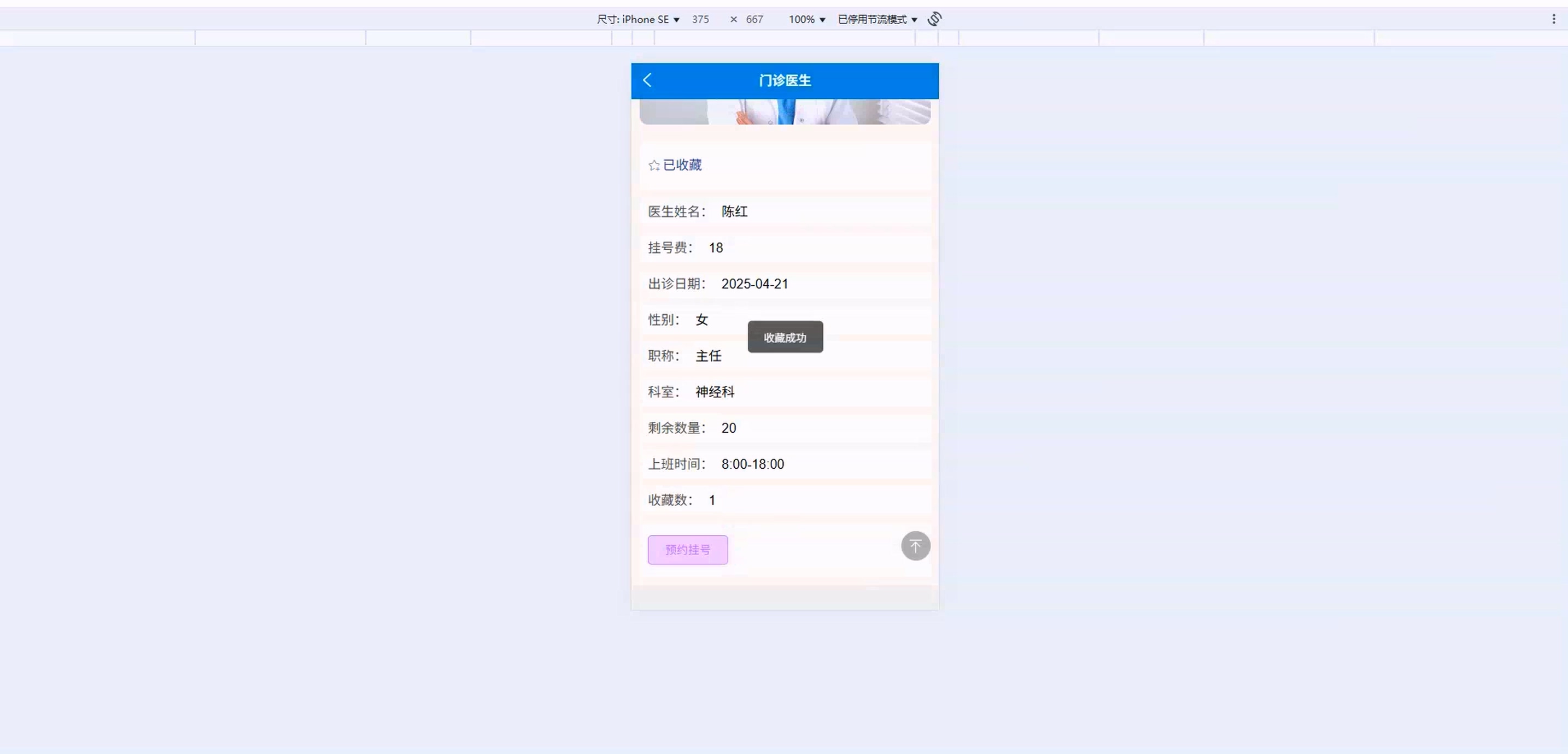Open the 100% zoom dropdown
The image size is (1568, 754).
coord(806,20)
